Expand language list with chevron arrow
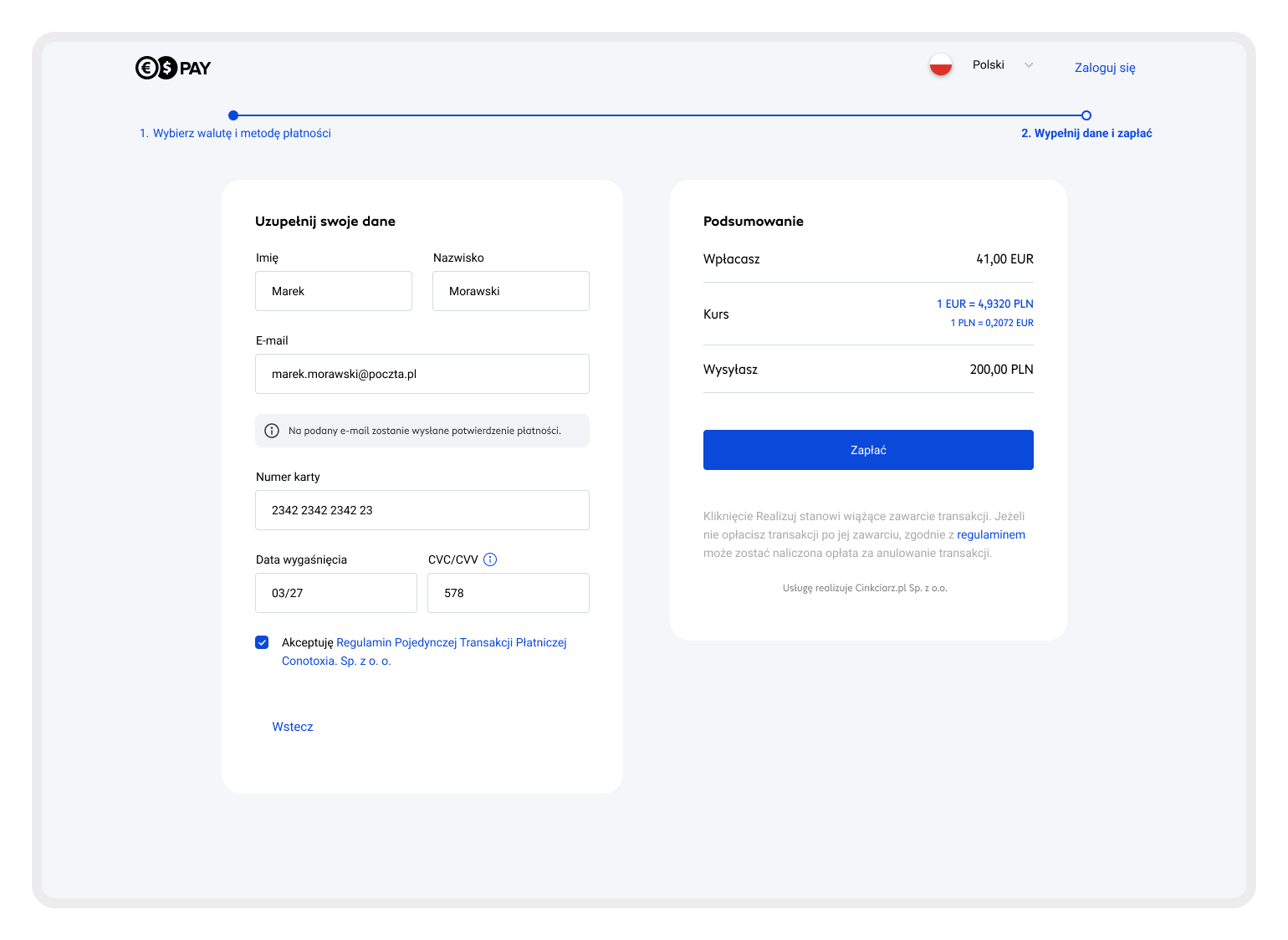Screen dimensions: 1288x940 (1029, 65)
